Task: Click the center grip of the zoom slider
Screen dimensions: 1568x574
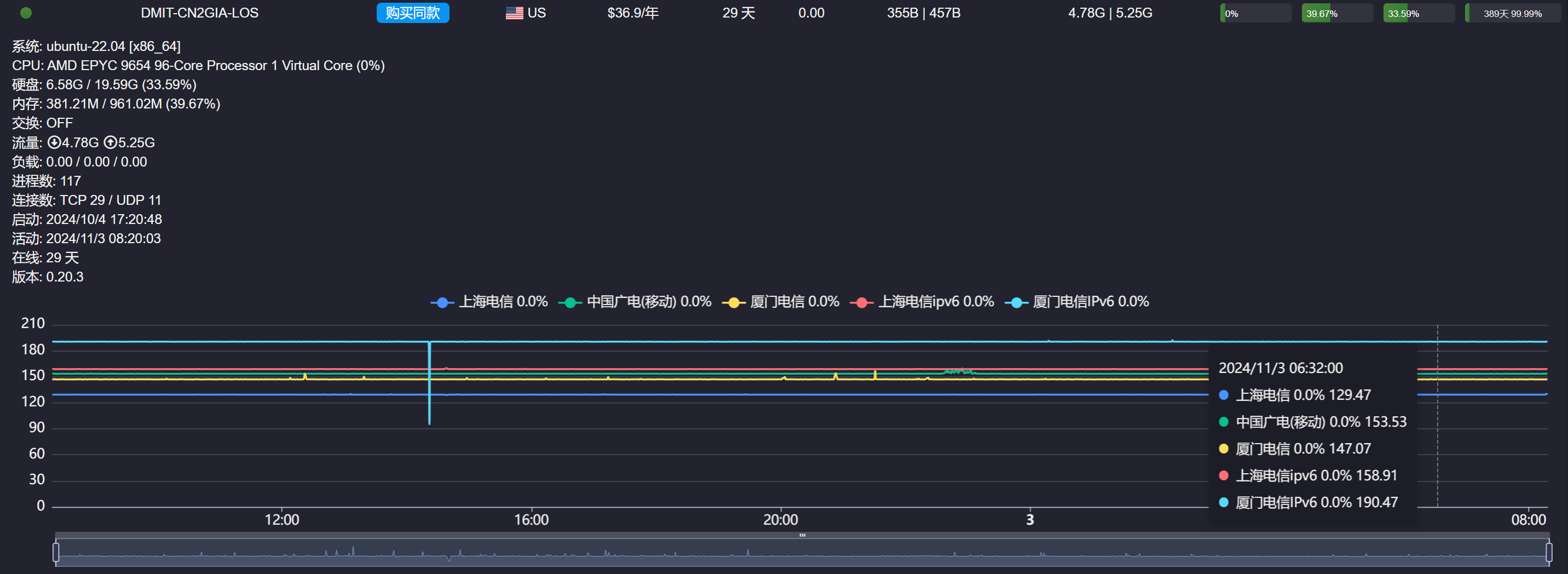Action: click(802, 536)
